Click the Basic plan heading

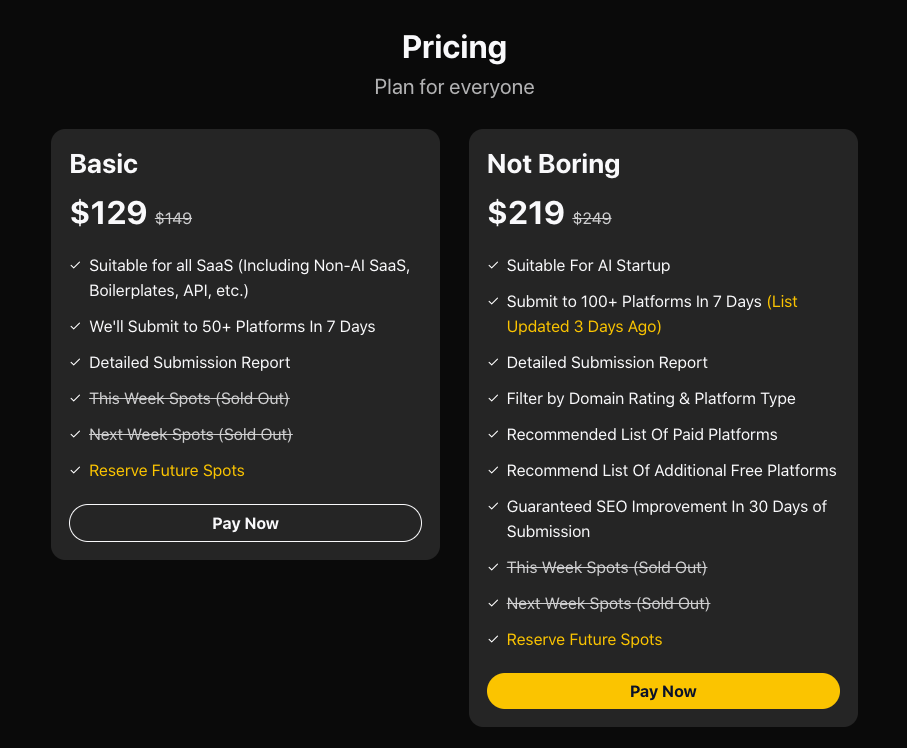click(104, 164)
